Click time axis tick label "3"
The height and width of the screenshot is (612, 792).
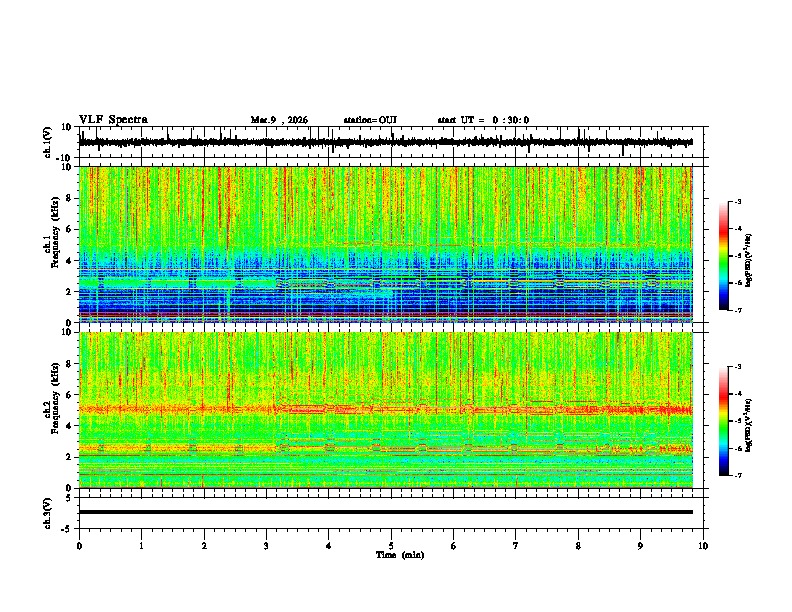[x=266, y=546]
